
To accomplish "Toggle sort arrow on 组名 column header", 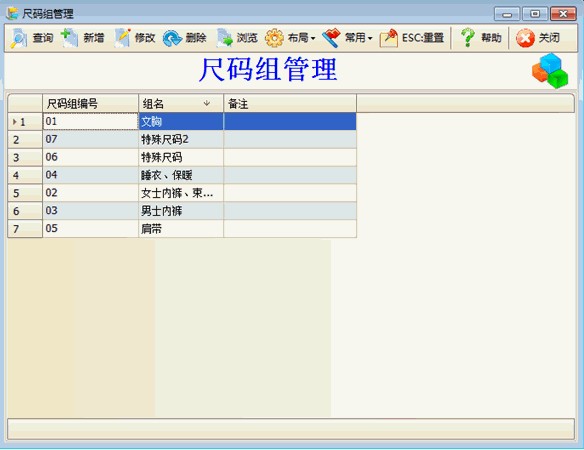I will [207, 103].
